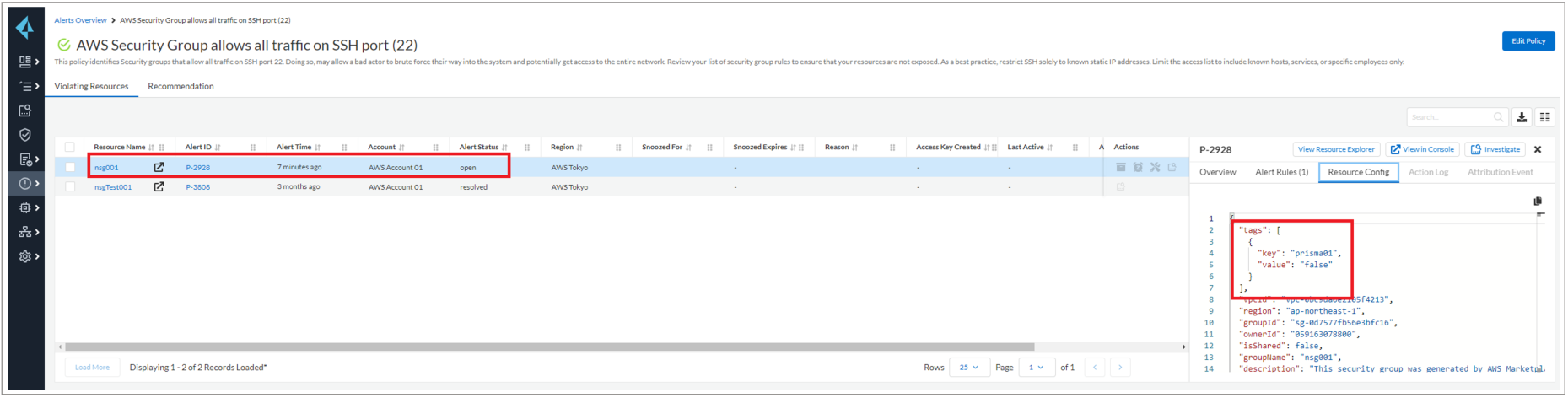Check the nsgTest001 row checkbox

(x=70, y=186)
